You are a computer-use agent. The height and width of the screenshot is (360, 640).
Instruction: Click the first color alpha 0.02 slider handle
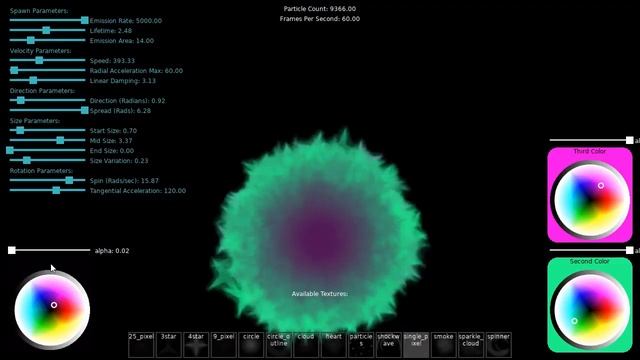tap(12, 250)
